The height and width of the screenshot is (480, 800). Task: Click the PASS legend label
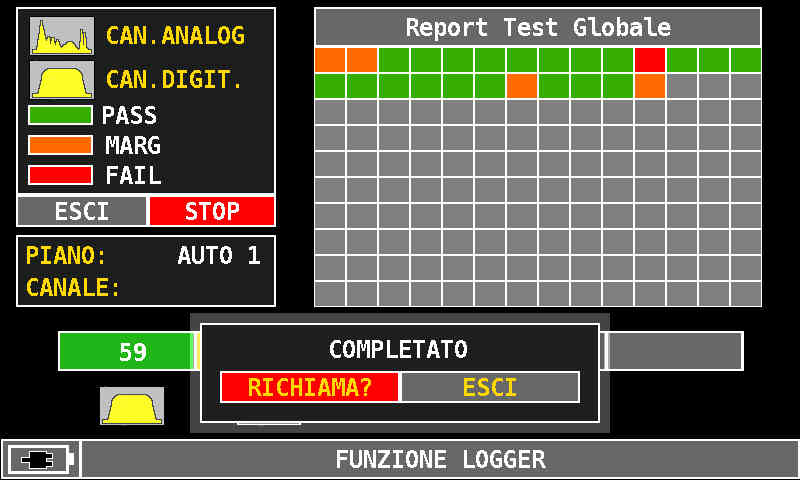(129, 115)
